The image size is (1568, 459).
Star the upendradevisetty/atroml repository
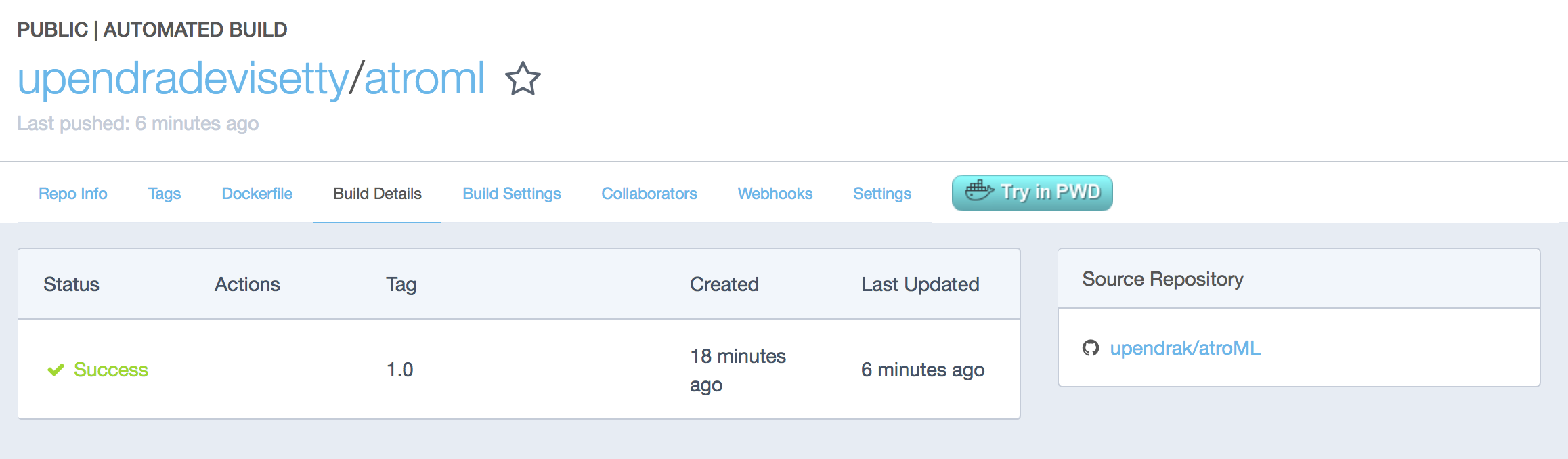coord(523,79)
